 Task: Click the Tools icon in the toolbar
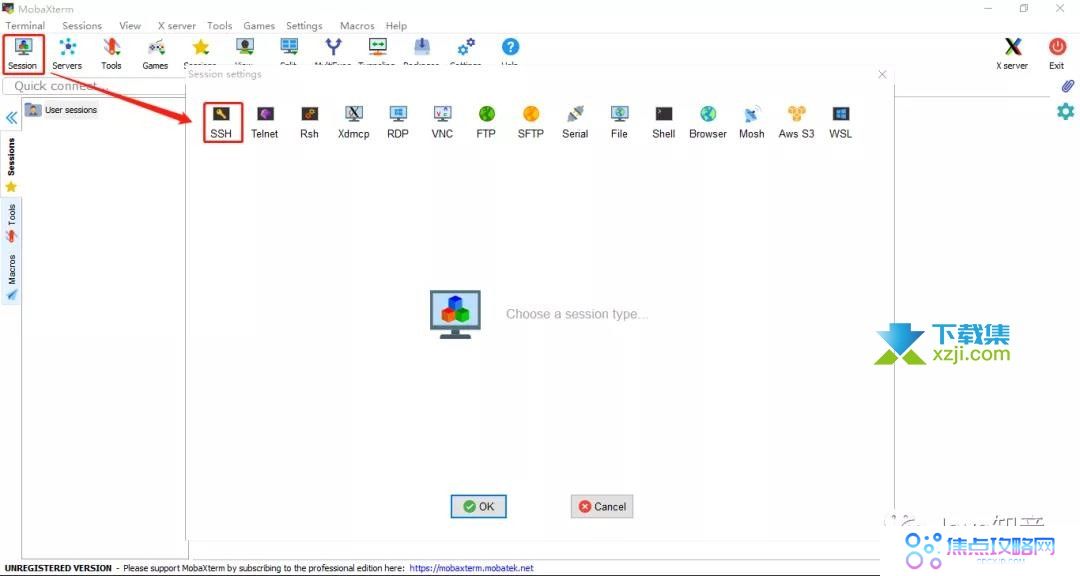point(111,54)
